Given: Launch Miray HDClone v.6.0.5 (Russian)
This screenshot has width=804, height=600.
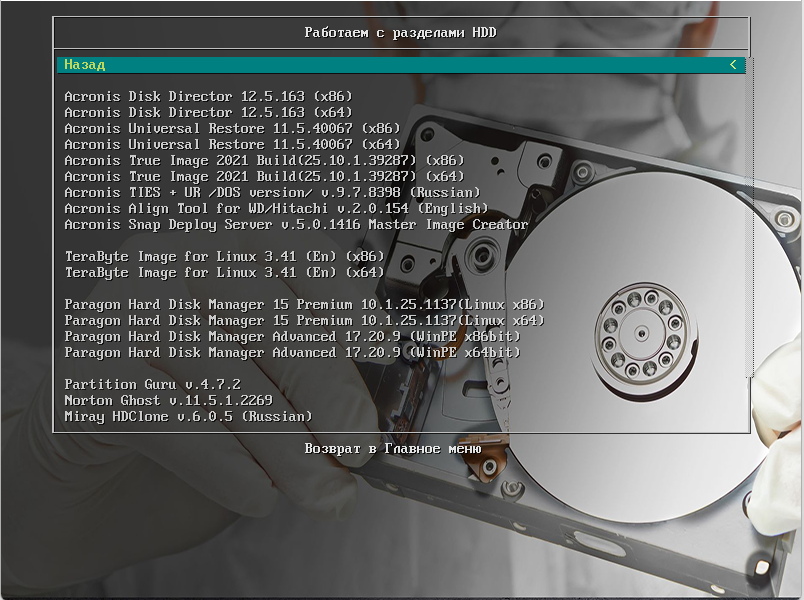Looking at the screenshot, I should [x=188, y=417].
